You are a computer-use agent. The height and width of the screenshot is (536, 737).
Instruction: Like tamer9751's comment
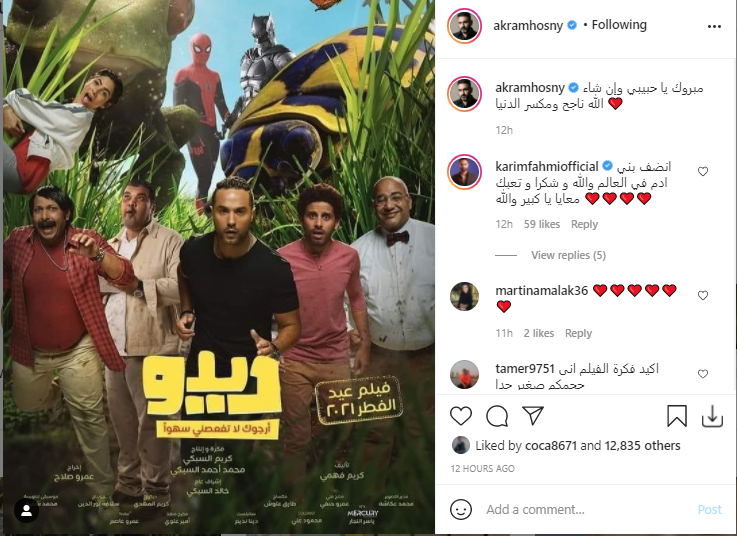703,374
